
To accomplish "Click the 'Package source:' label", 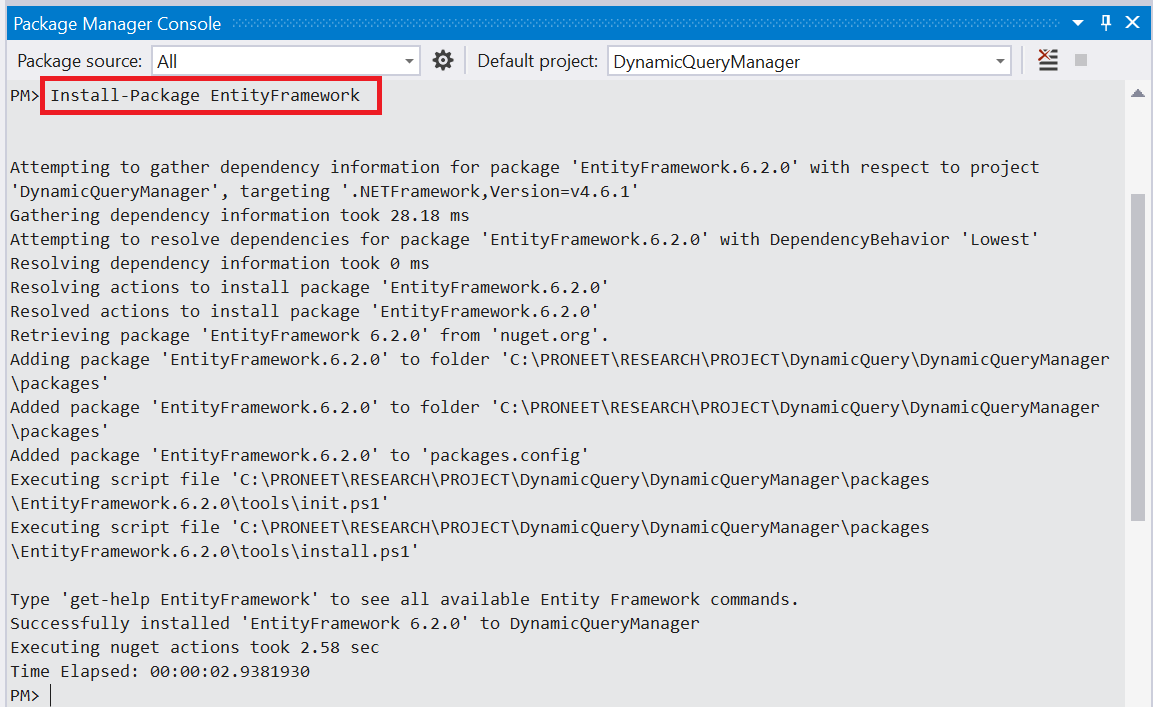I will coord(79,61).
